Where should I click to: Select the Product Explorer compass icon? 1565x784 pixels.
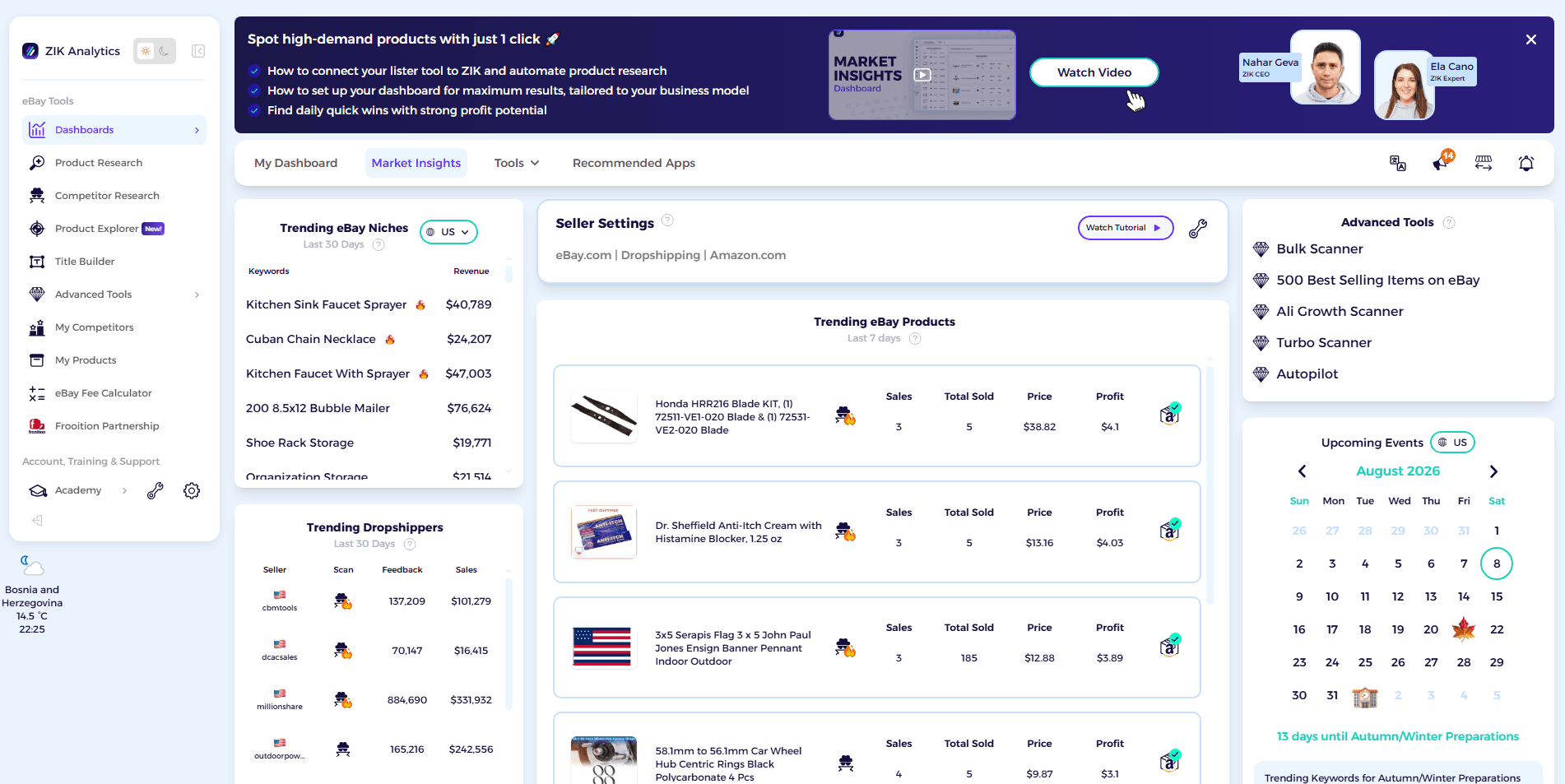click(x=37, y=229)
